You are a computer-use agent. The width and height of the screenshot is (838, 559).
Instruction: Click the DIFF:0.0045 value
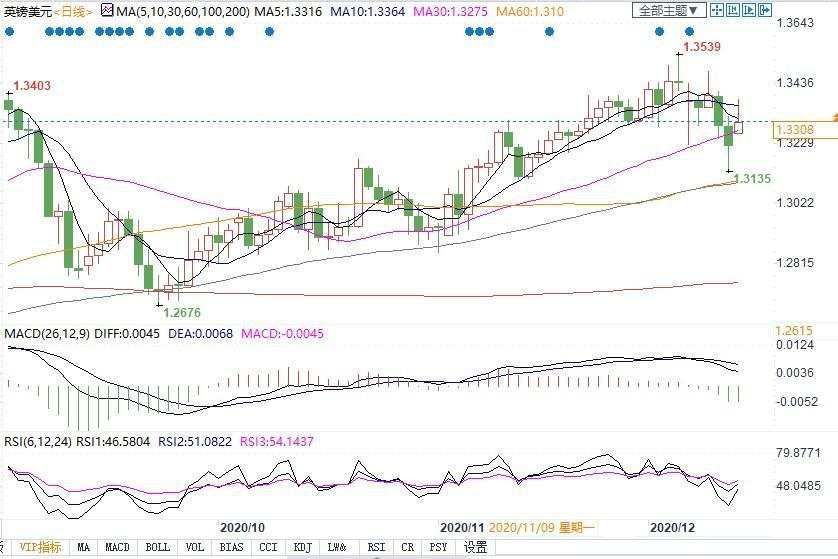tap(127, 333)
